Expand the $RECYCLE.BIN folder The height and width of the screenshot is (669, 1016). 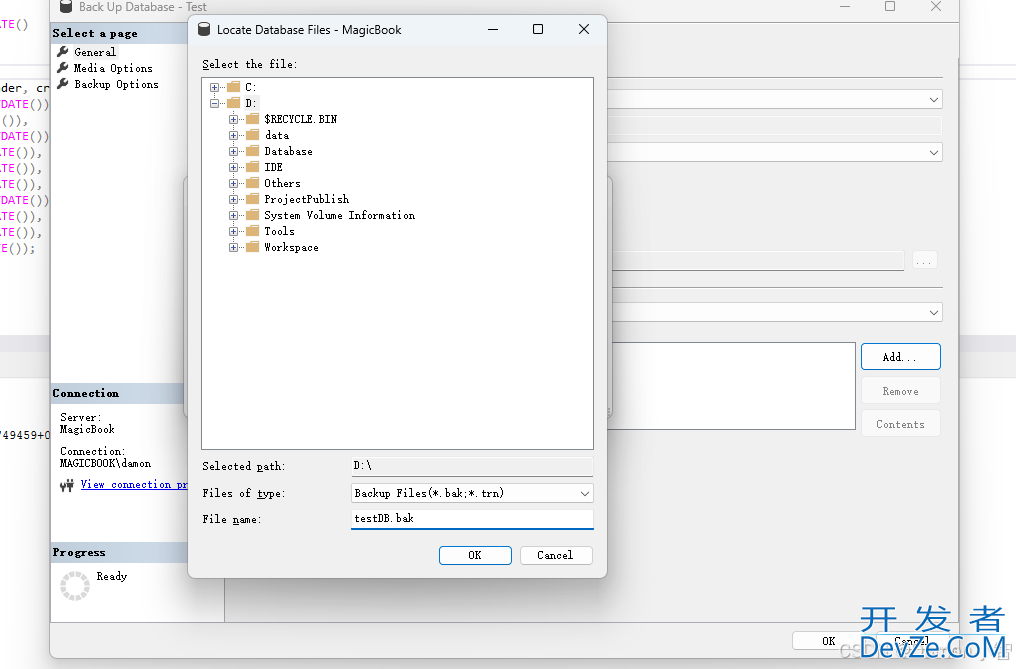pyautogui.click(x=233, y=119)
